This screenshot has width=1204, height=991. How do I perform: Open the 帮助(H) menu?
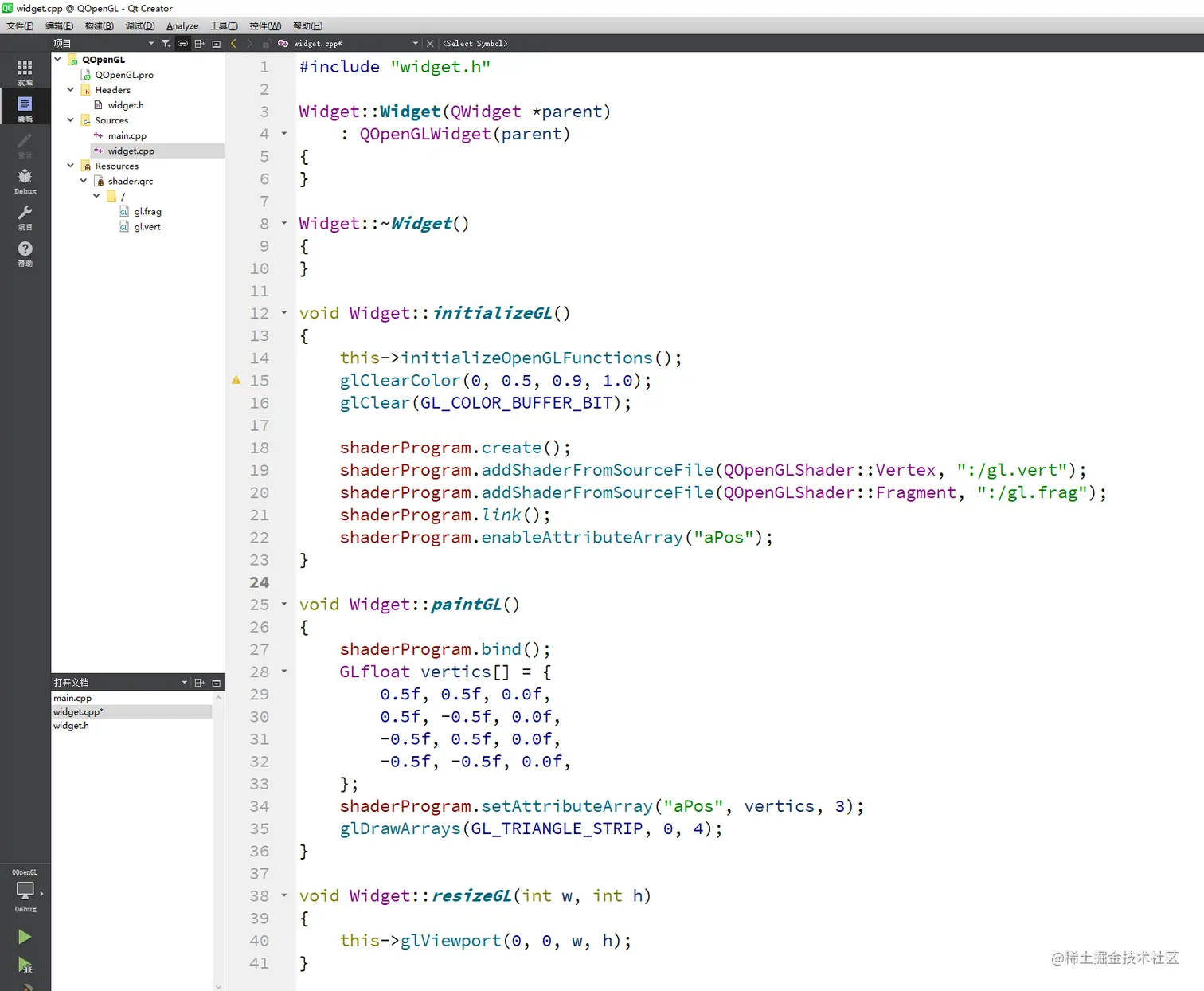coord(307,26)
